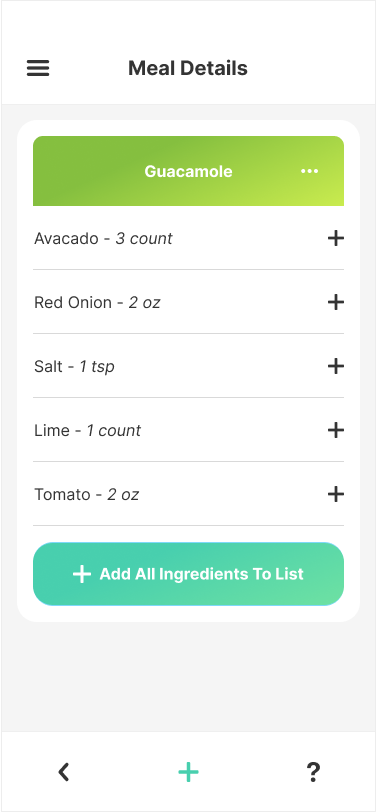Add Tomato using its plus icon
Image resolution: width=377 pixels, height=812 pixels.
tap(336, 495)
